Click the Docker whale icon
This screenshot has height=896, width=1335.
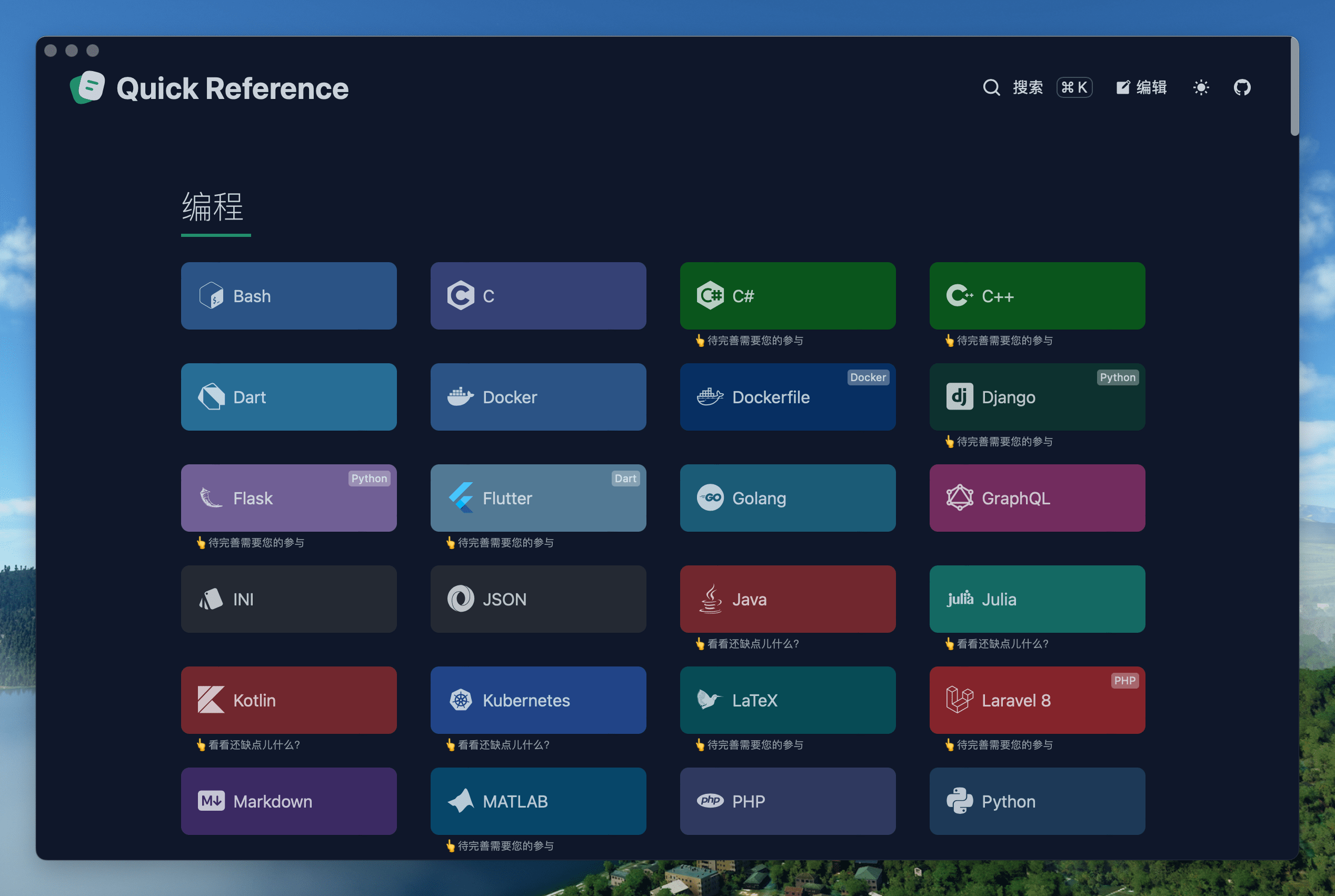point(461,396)
